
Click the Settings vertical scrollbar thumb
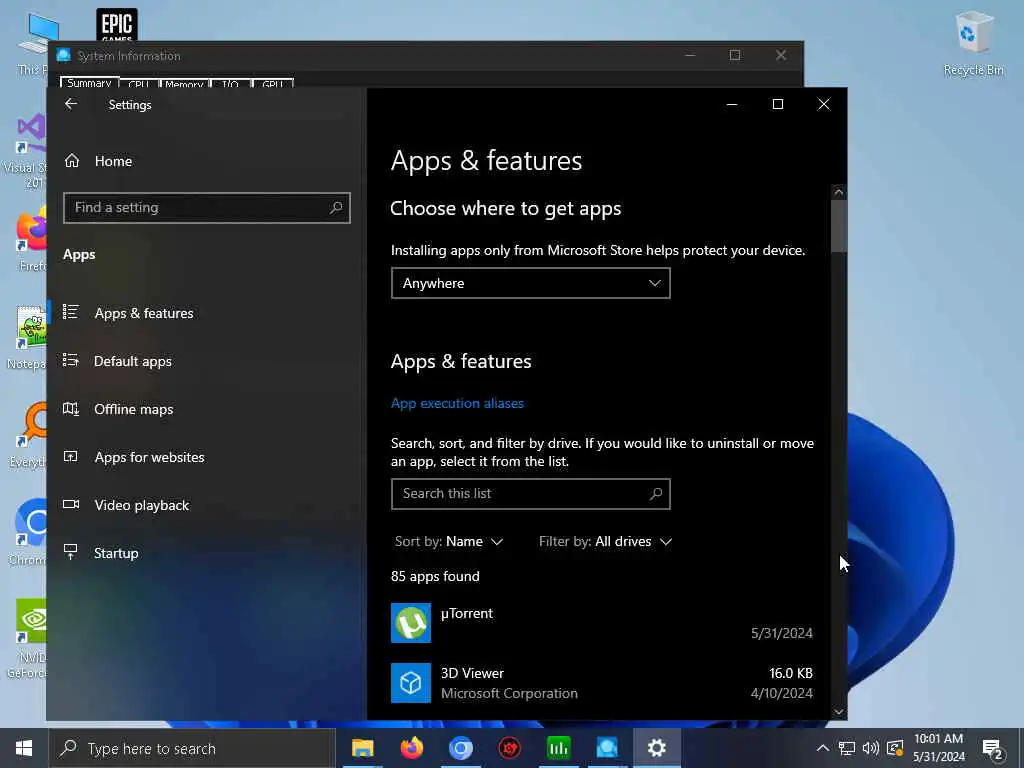coord(839,226)
